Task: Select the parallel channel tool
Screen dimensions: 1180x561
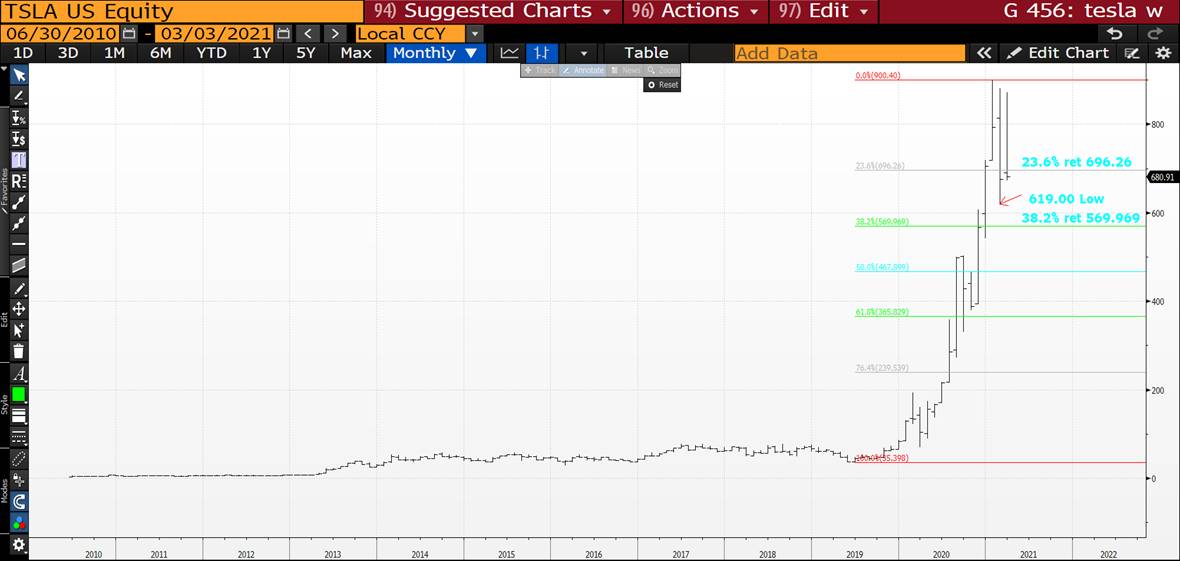Action: tap(19, 265)
